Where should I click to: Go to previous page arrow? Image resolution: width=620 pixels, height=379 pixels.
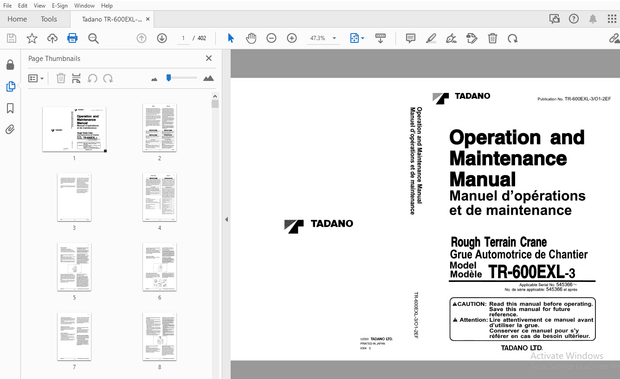click(x=141, y=38)
